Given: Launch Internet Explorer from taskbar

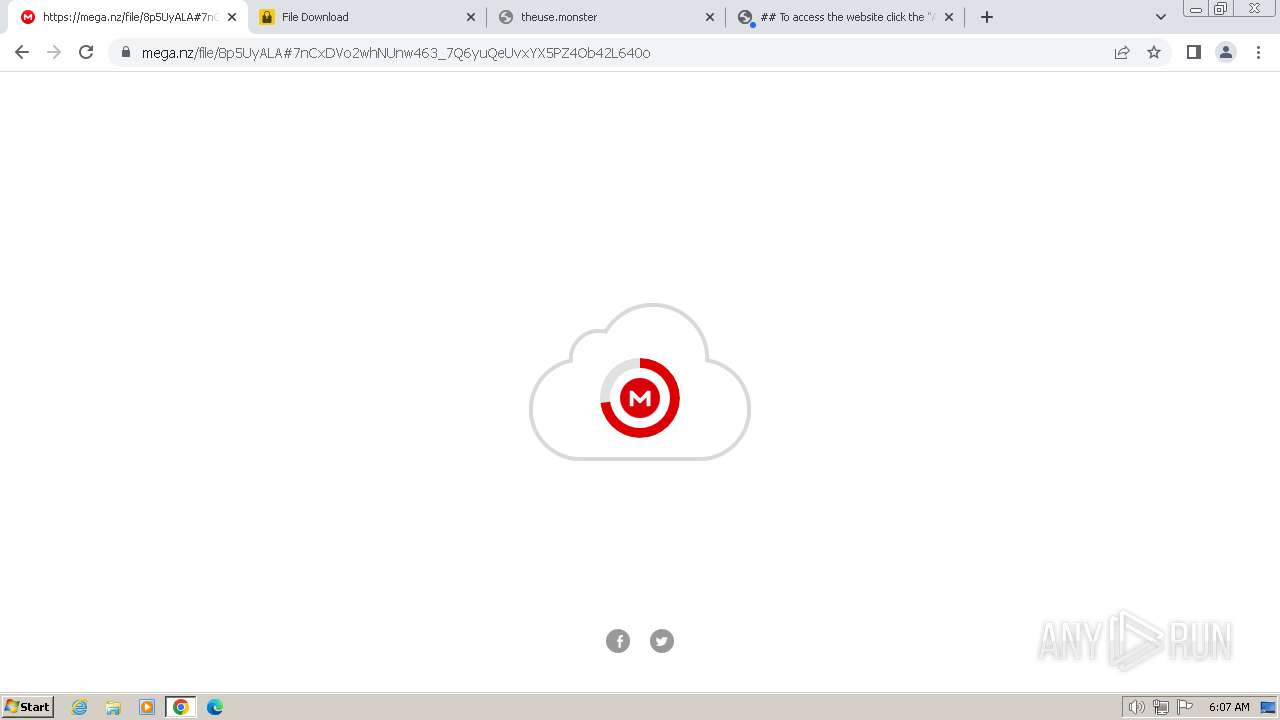Looking at the screenshot, I should click(80, 707).
